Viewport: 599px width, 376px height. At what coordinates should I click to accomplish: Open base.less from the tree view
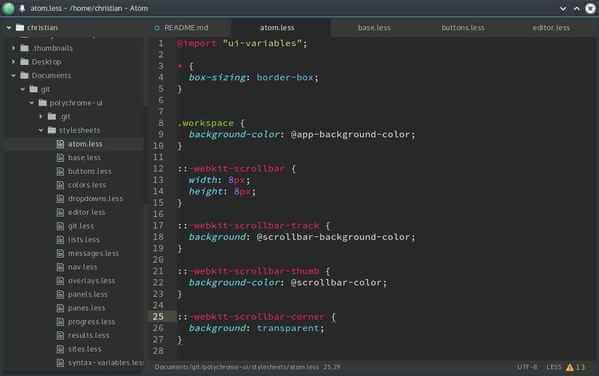click(x=84, y=157)
